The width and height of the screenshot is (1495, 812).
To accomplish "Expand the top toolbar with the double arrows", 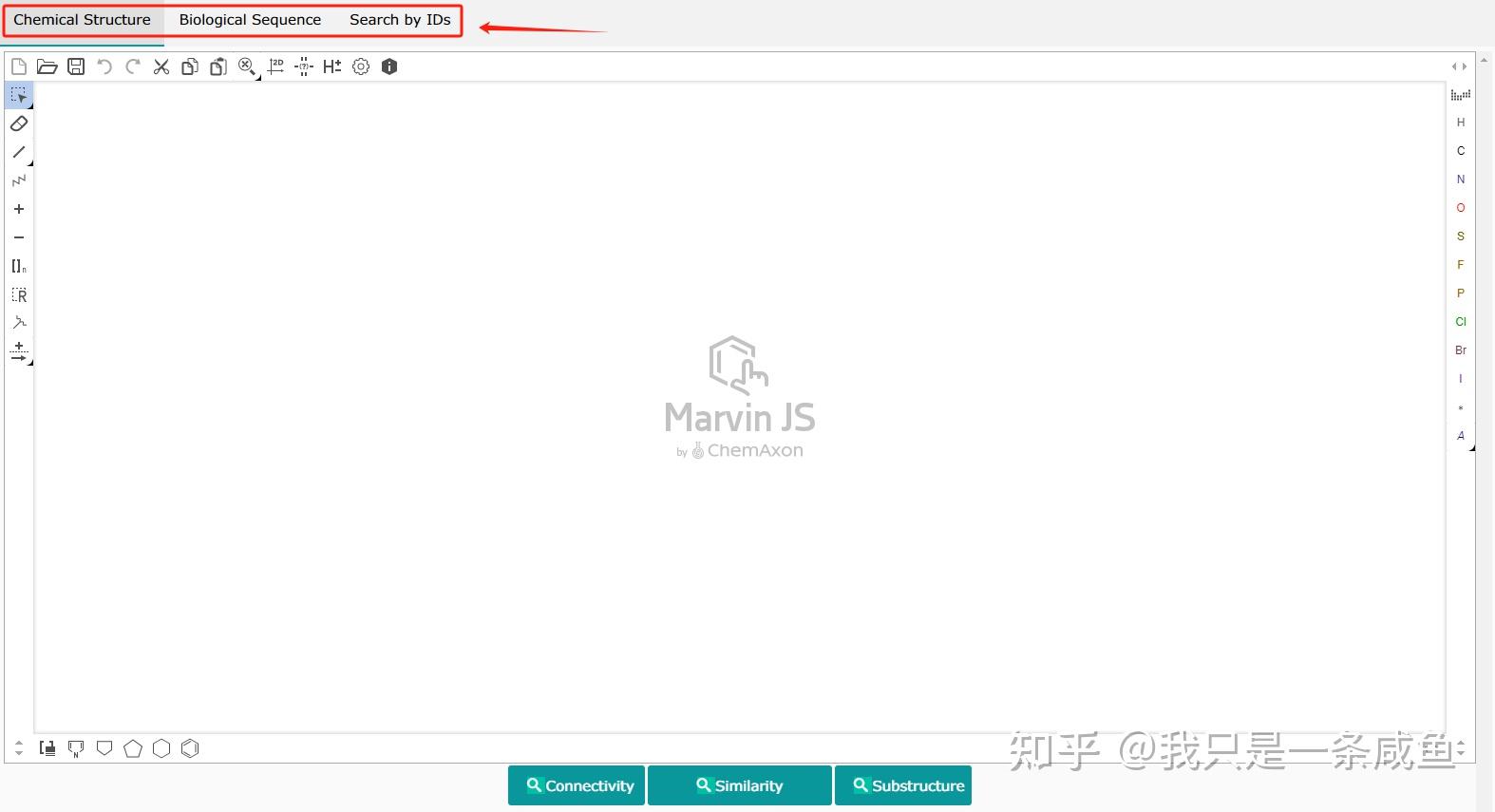I will 1460,66.
